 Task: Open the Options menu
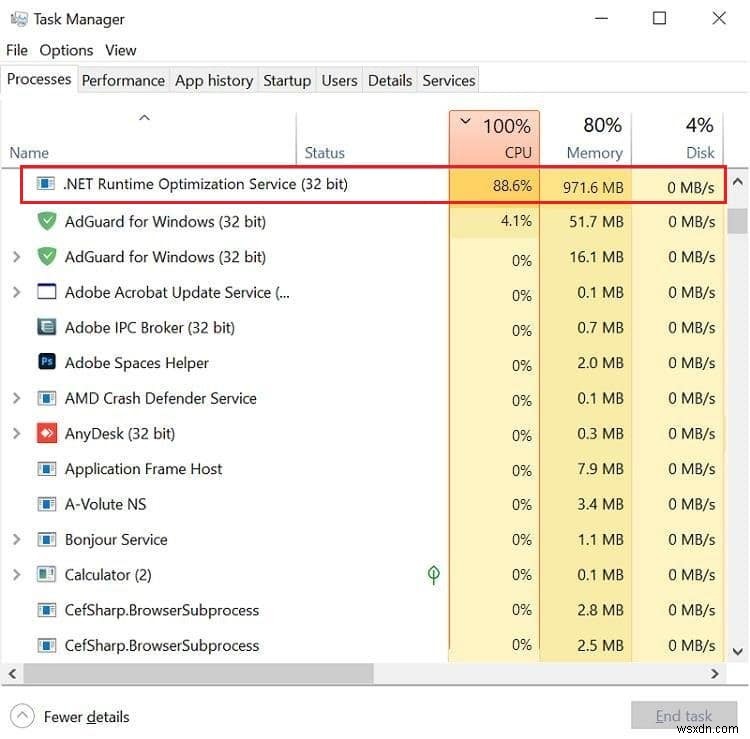(66, 50)
